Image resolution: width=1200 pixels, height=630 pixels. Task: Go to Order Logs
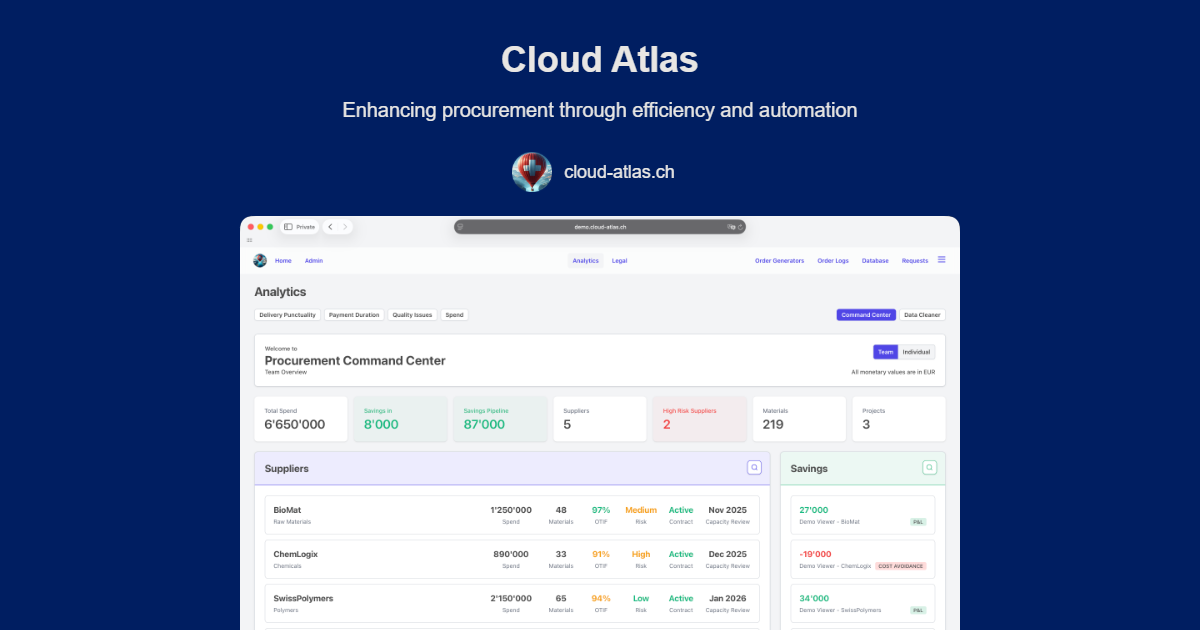833,261
